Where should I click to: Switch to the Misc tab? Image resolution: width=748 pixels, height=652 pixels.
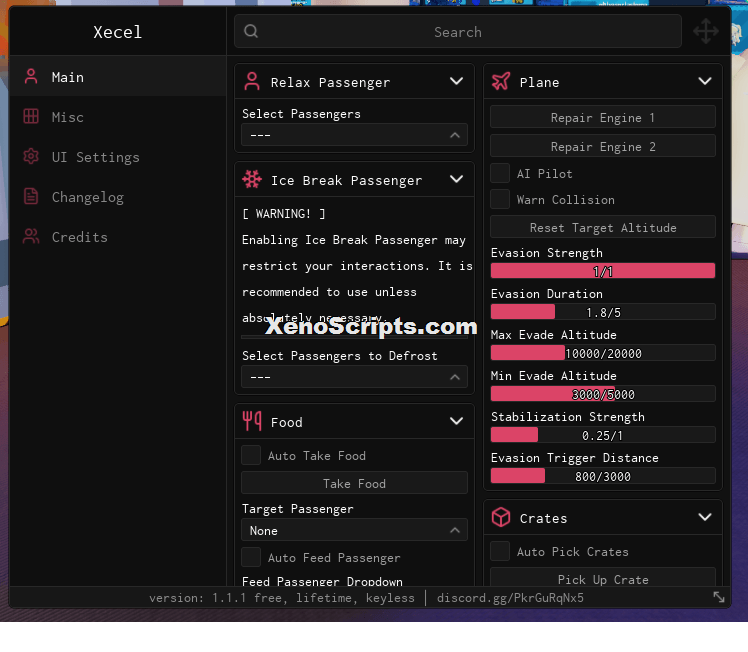pyautogui.click(x=117, y=117)
